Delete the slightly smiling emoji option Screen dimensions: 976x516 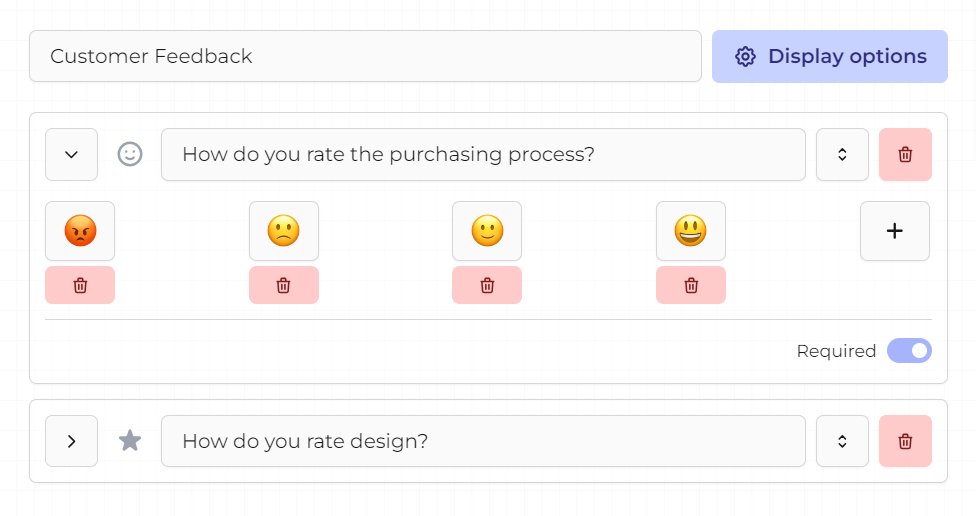[x=487, y=285]
